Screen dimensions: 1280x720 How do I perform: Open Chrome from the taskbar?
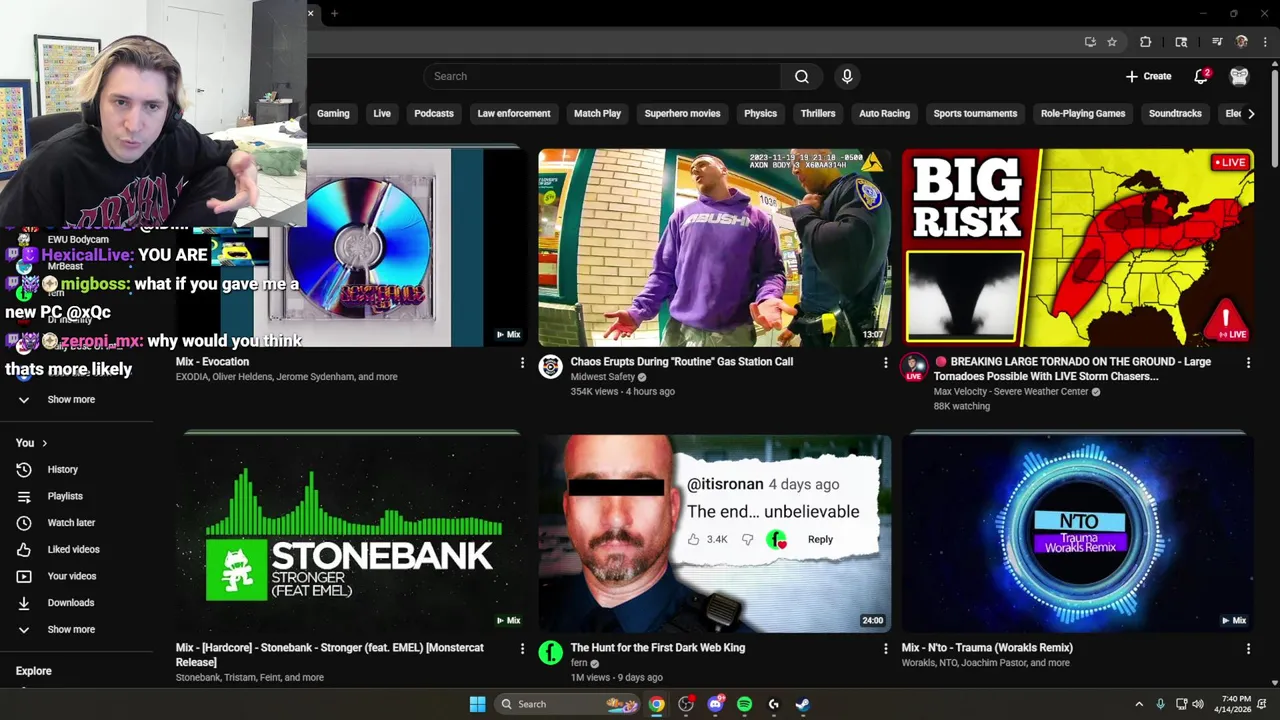pos(656,704)
